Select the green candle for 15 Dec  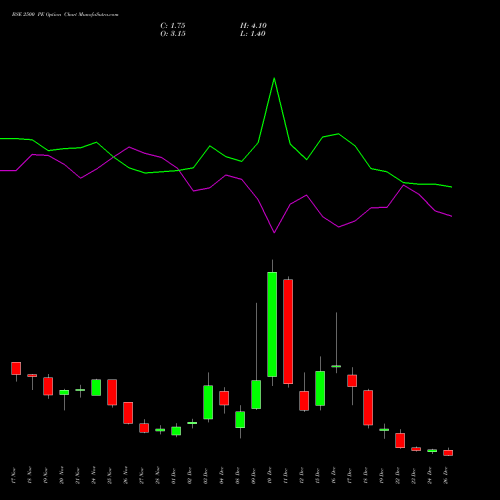point(320,388)
